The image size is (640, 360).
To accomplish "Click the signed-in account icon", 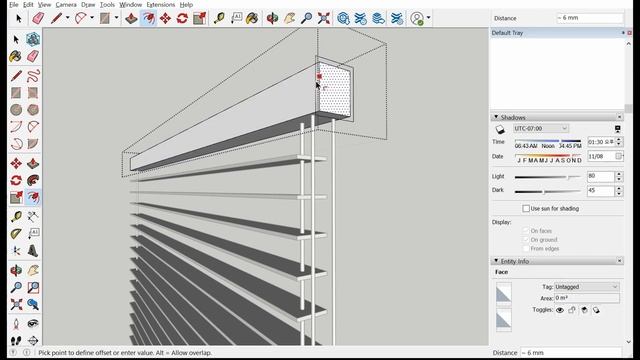I will [417, 18].
